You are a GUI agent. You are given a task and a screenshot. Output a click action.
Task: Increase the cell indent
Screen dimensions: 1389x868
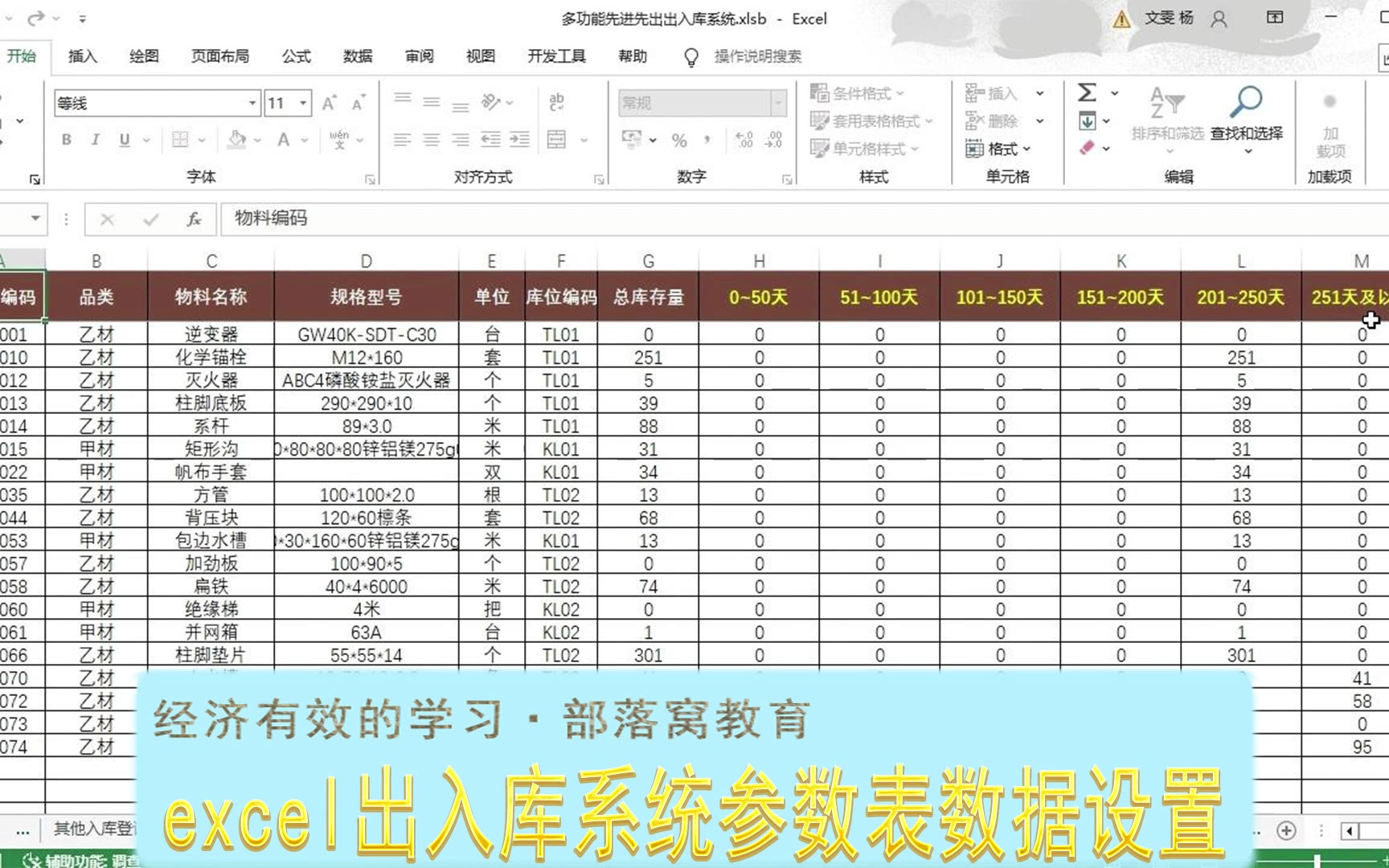point(520,140)
